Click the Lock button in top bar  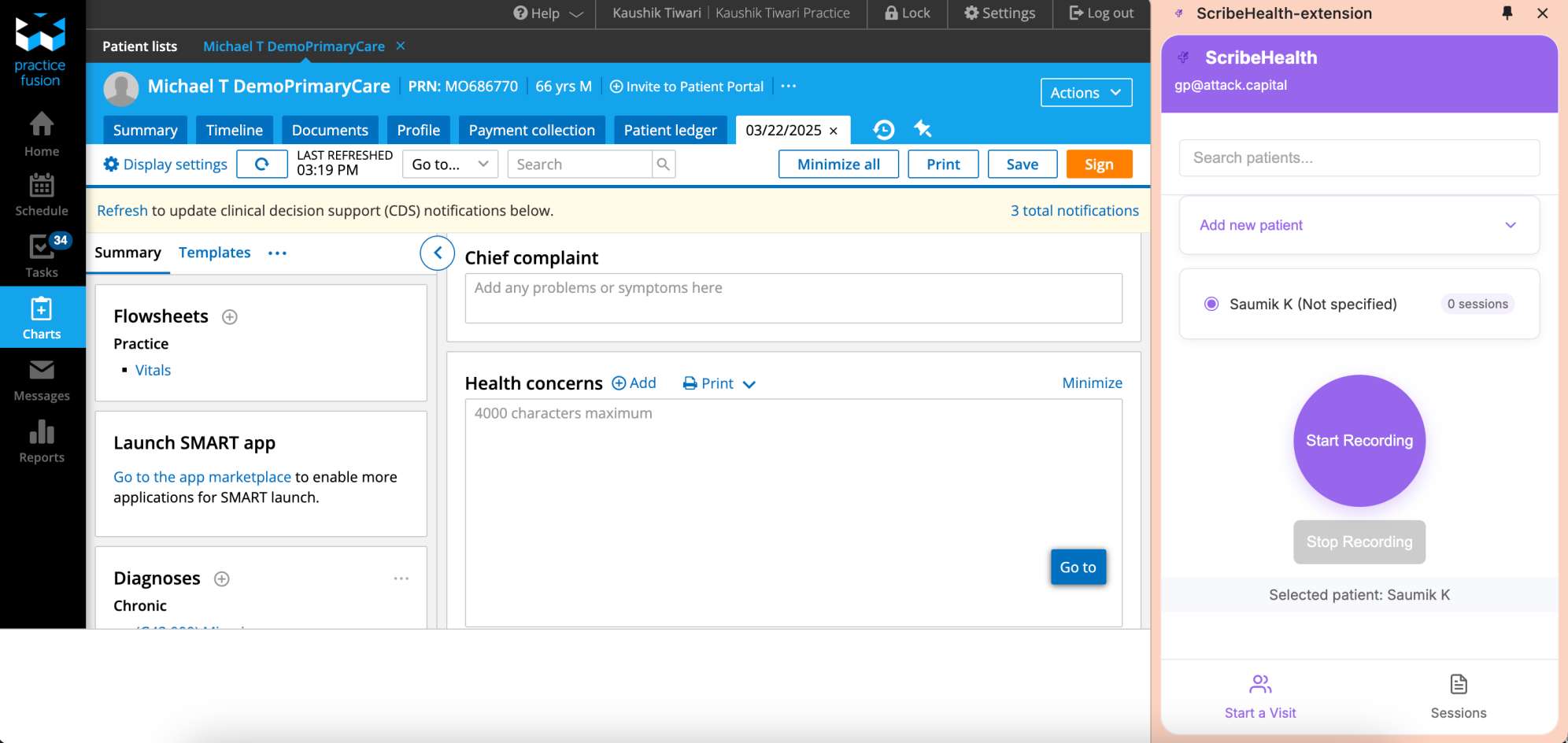tap(908, 13)
